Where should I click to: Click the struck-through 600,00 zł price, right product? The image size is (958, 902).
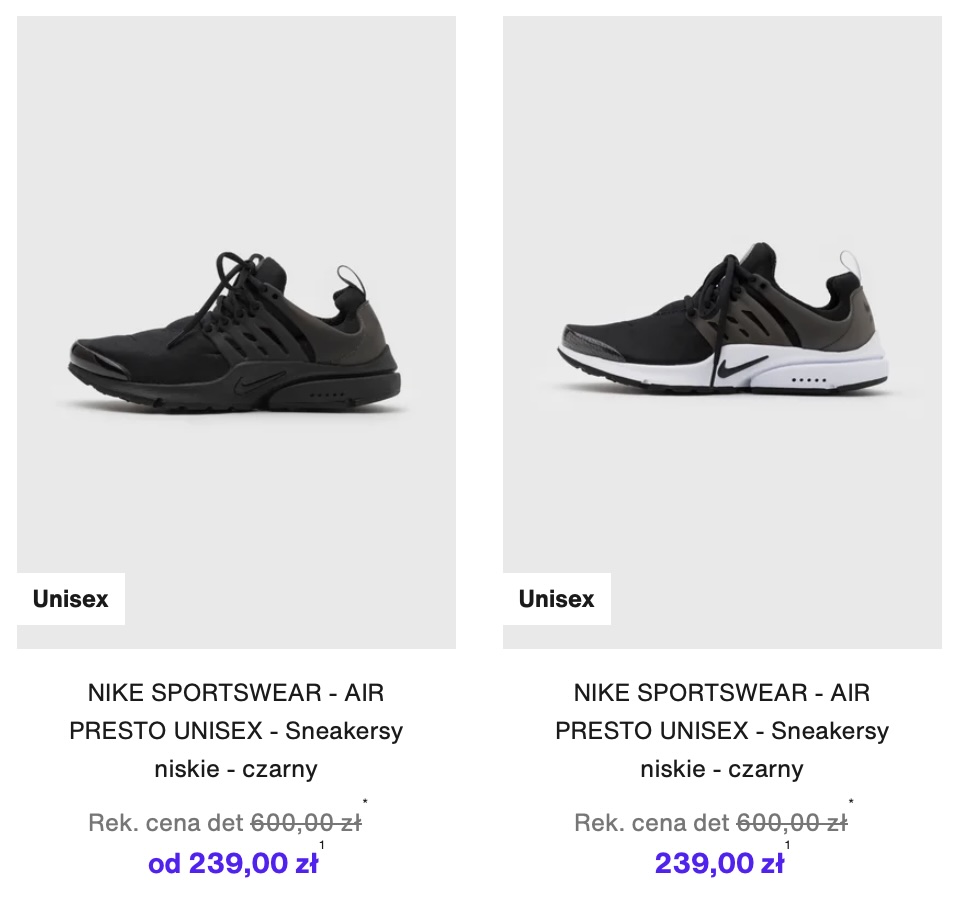pyautogui.click(x=791, y=823)
